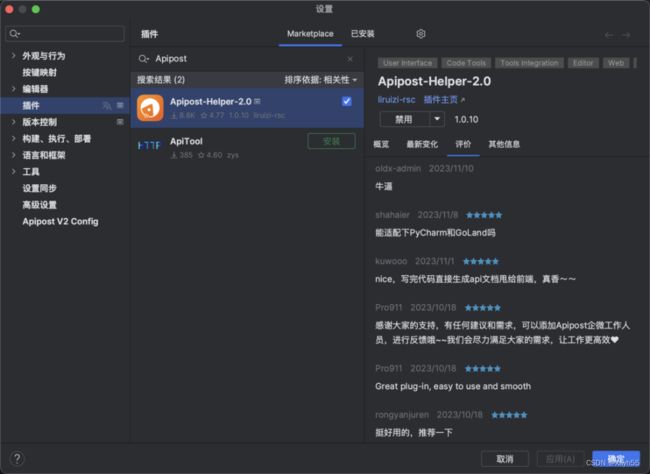Click the Code Tools tag
The image size is (650, 474).
point(466,63)
